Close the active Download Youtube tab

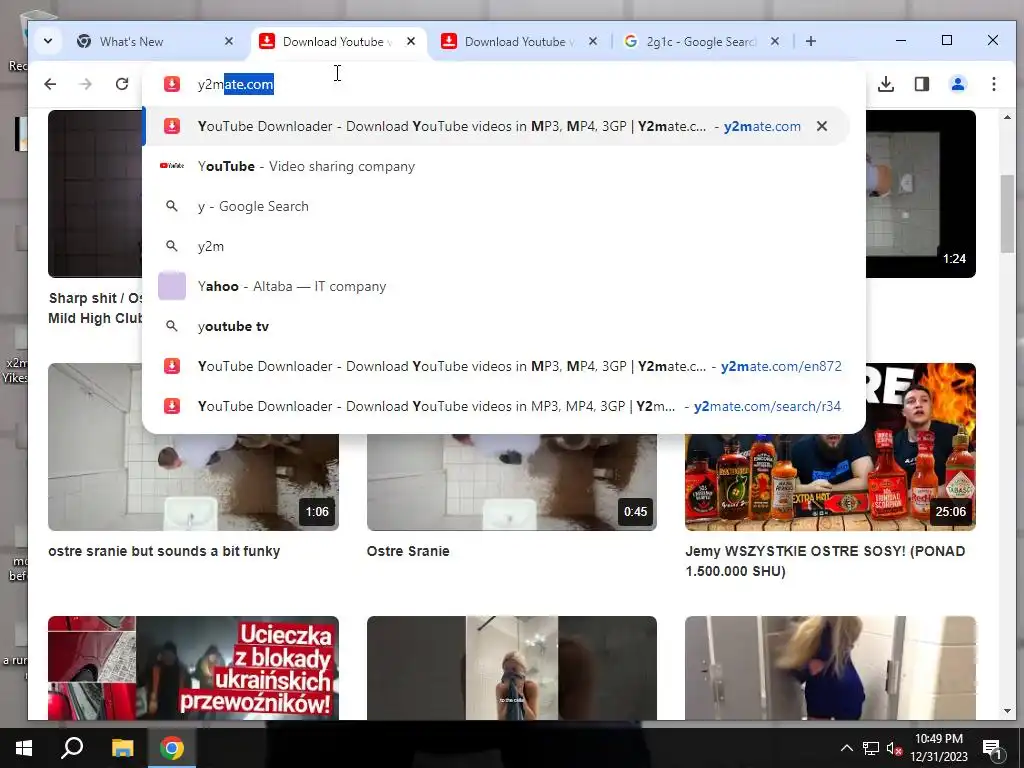click(411, 41)
